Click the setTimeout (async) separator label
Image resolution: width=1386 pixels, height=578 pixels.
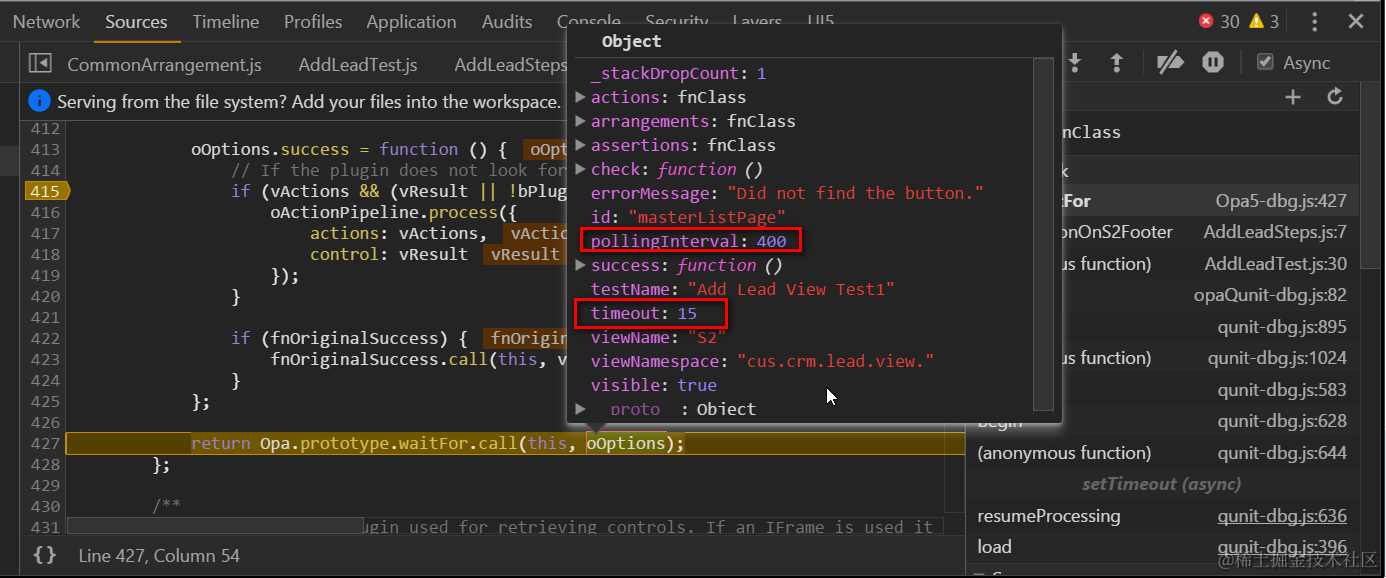tap(1162, 484)
